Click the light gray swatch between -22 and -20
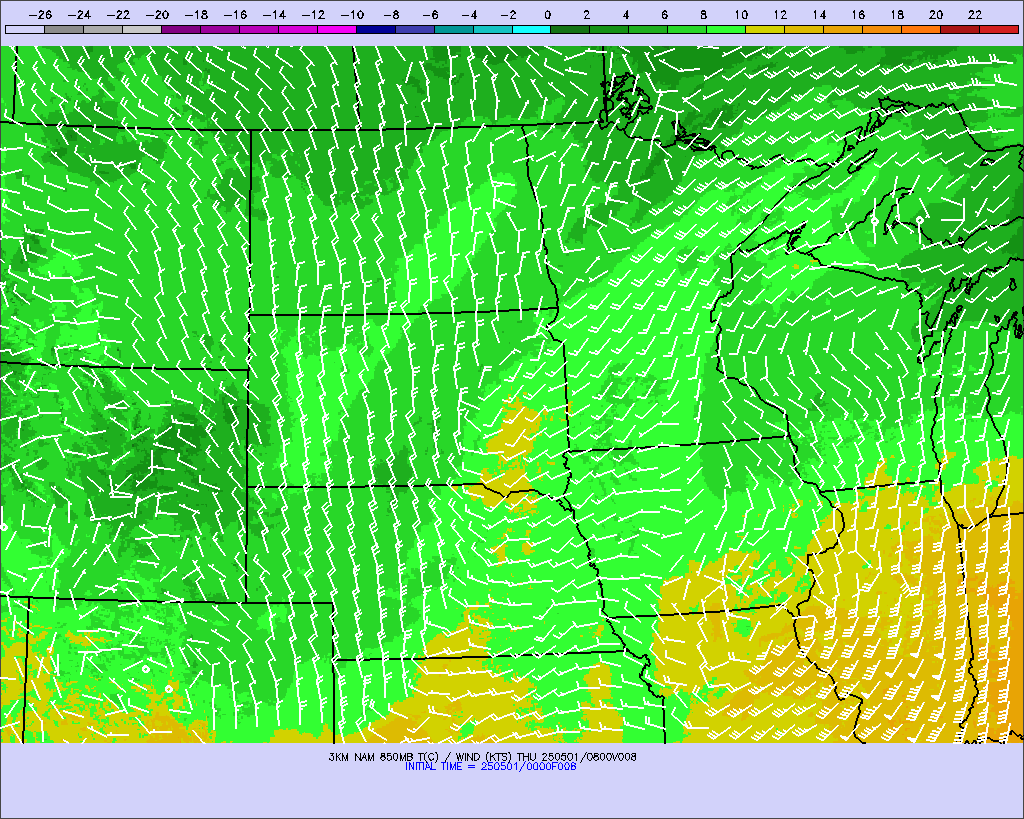1024x819 pixels. click(142, 29)
